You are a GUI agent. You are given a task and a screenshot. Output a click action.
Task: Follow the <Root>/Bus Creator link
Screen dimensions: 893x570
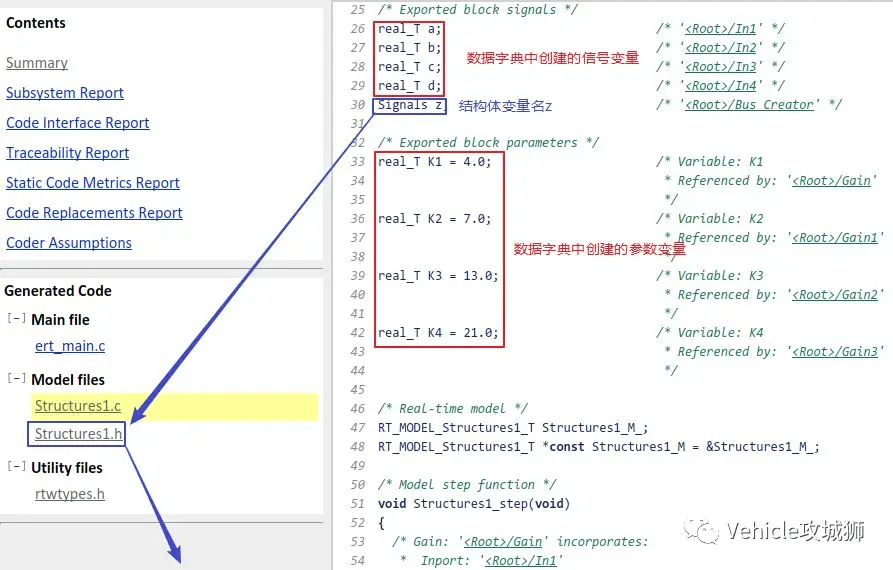[749, 105]
